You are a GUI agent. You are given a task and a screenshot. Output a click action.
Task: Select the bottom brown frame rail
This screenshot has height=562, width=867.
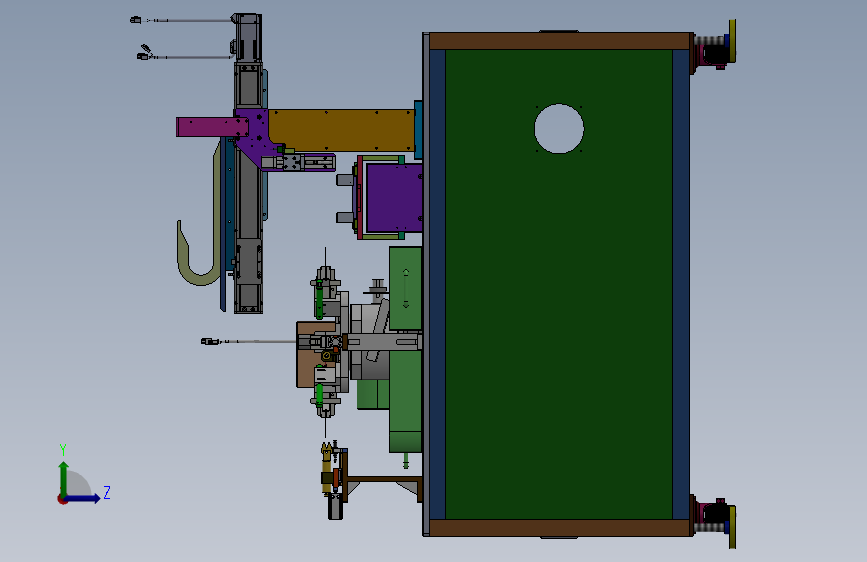coord(559,528)
